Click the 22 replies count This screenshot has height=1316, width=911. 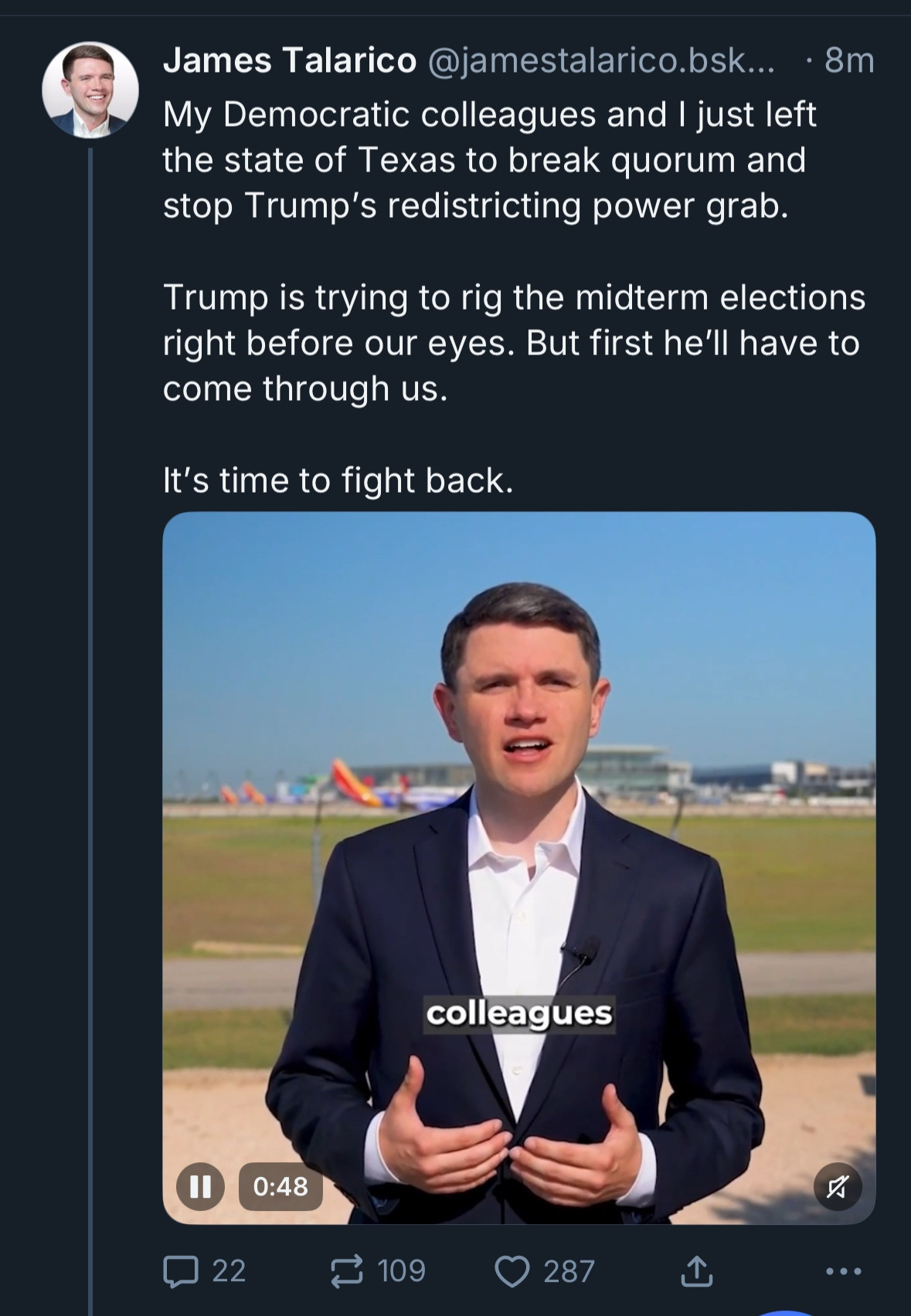tap(229, 1271)
